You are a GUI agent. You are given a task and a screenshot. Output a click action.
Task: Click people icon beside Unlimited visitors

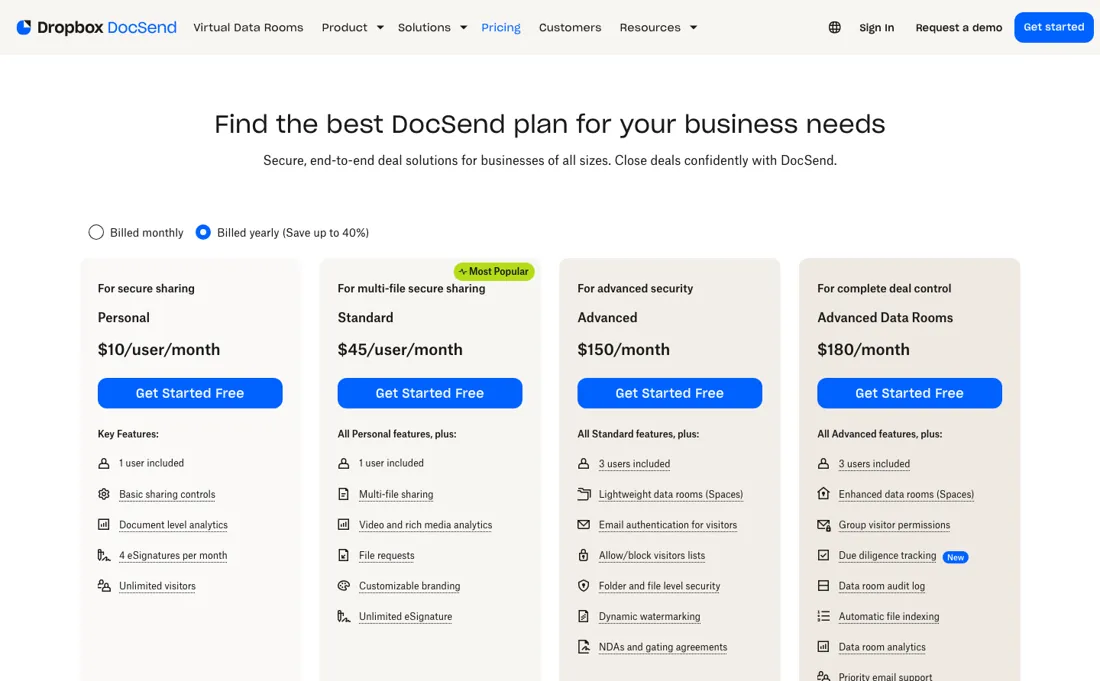[x=104, y=586]
